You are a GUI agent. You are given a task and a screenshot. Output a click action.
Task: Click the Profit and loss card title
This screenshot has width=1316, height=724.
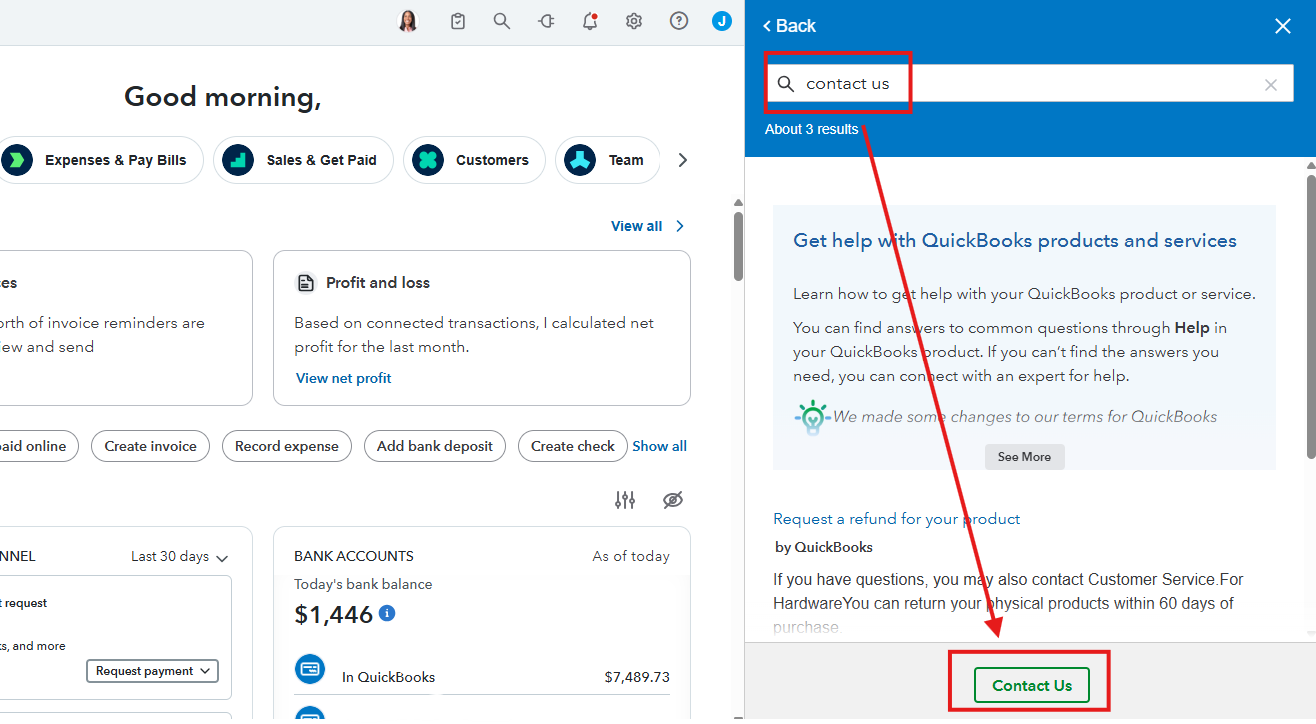pos(378,283)
